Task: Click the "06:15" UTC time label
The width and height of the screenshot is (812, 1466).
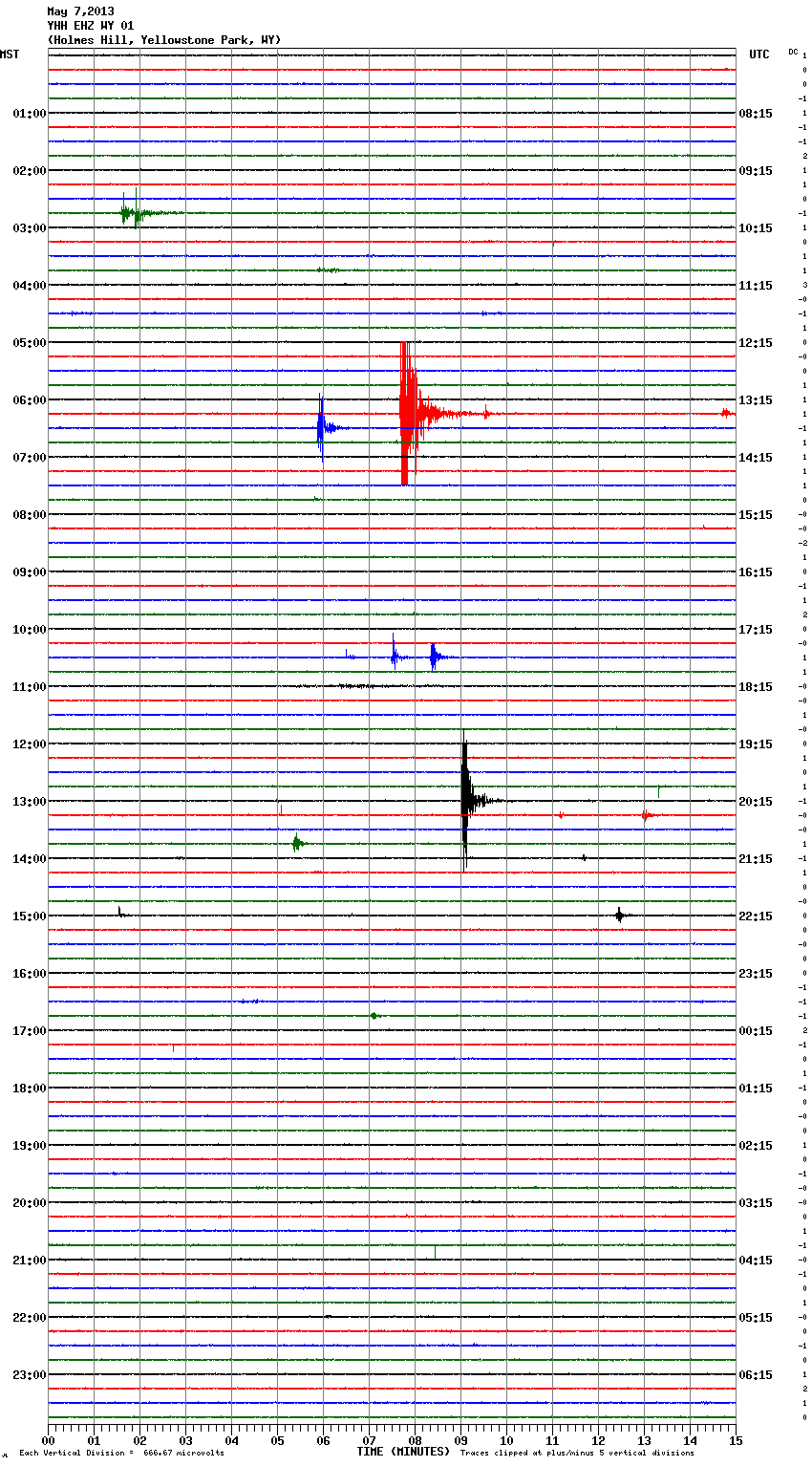Action: coord(756,1374)
